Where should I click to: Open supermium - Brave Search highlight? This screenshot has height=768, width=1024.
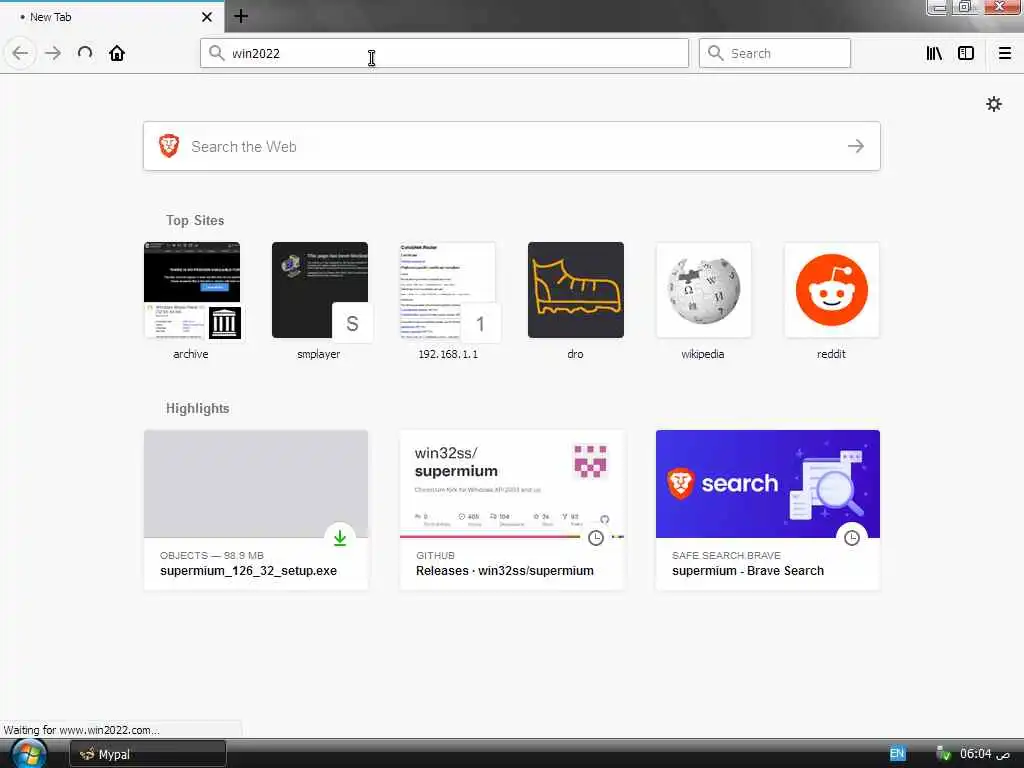point(768,510)
